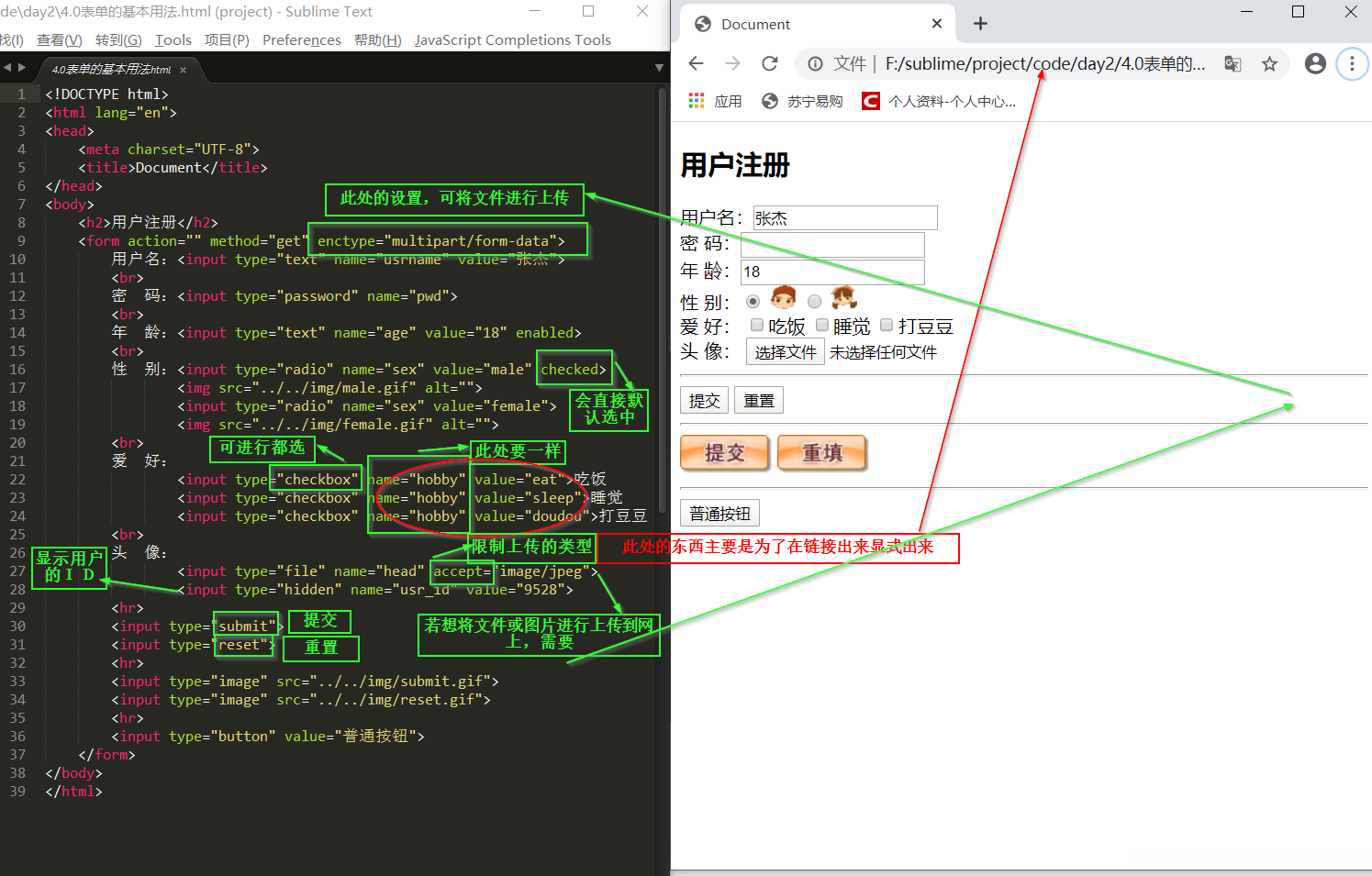
Task: Click the orange 提交 image button
Action: 724,452
